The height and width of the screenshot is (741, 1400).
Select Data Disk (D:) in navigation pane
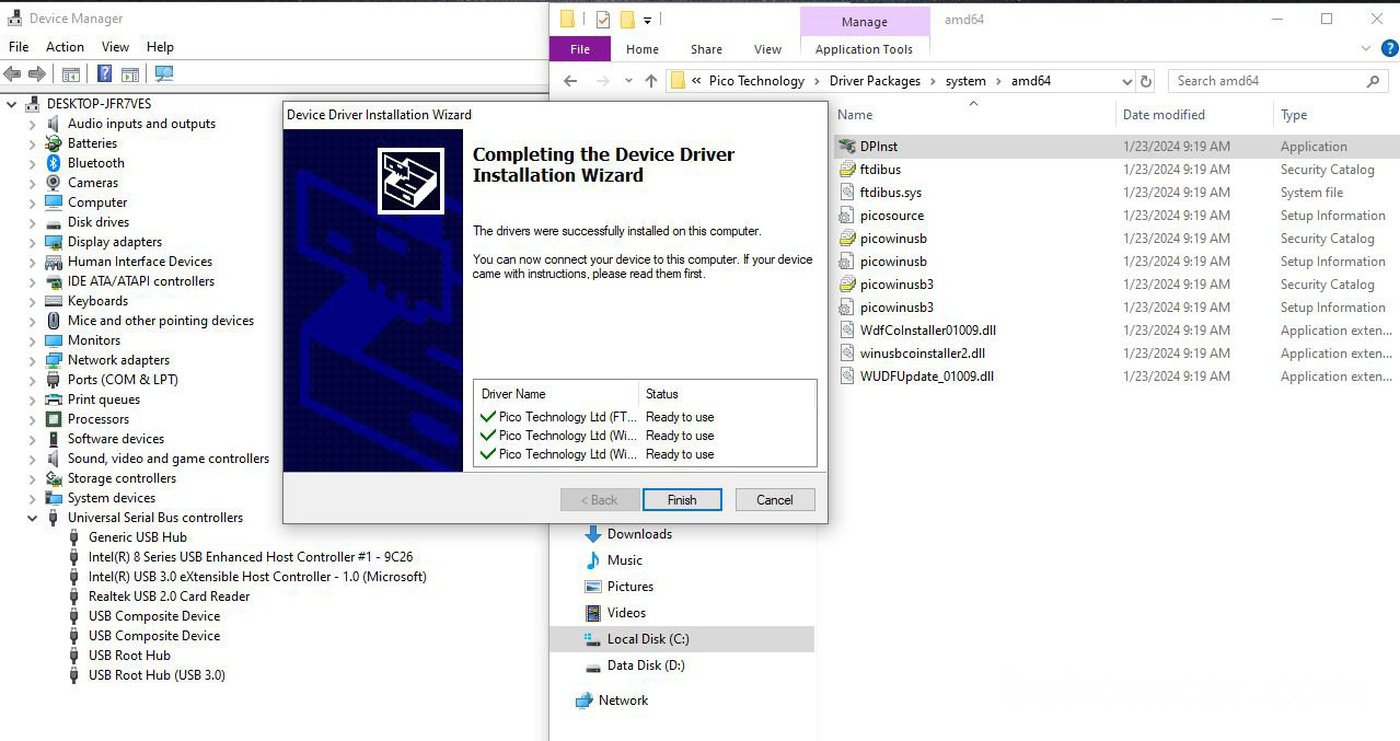646,665
